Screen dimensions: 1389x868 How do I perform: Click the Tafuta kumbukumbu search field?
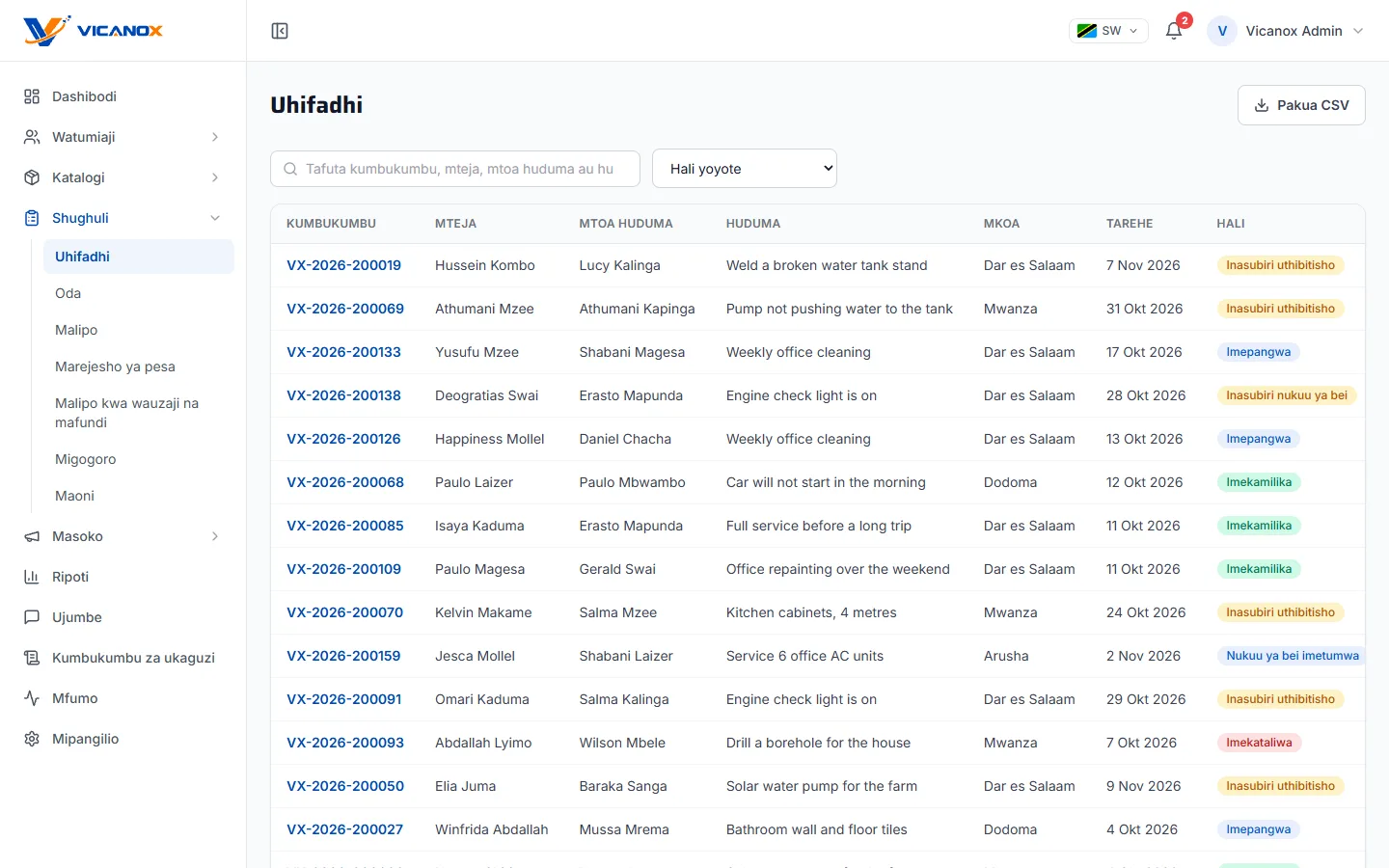click(x=455, y=169)
